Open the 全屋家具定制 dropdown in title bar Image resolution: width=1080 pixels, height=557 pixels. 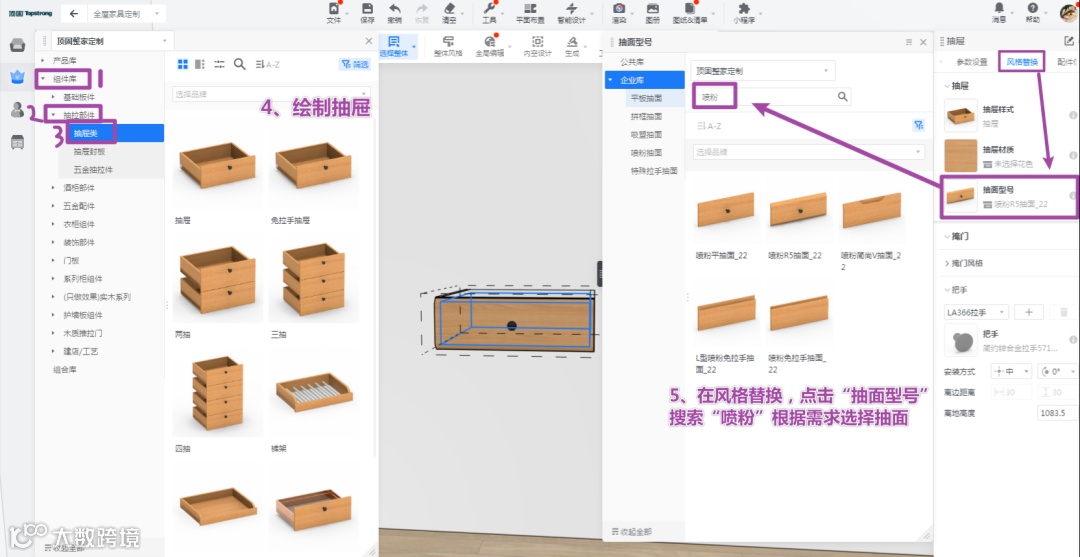(126, 14)
